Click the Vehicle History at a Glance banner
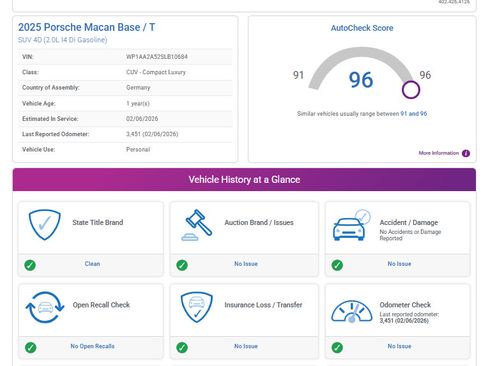This screenshot has width=488, height=366. 244,180
